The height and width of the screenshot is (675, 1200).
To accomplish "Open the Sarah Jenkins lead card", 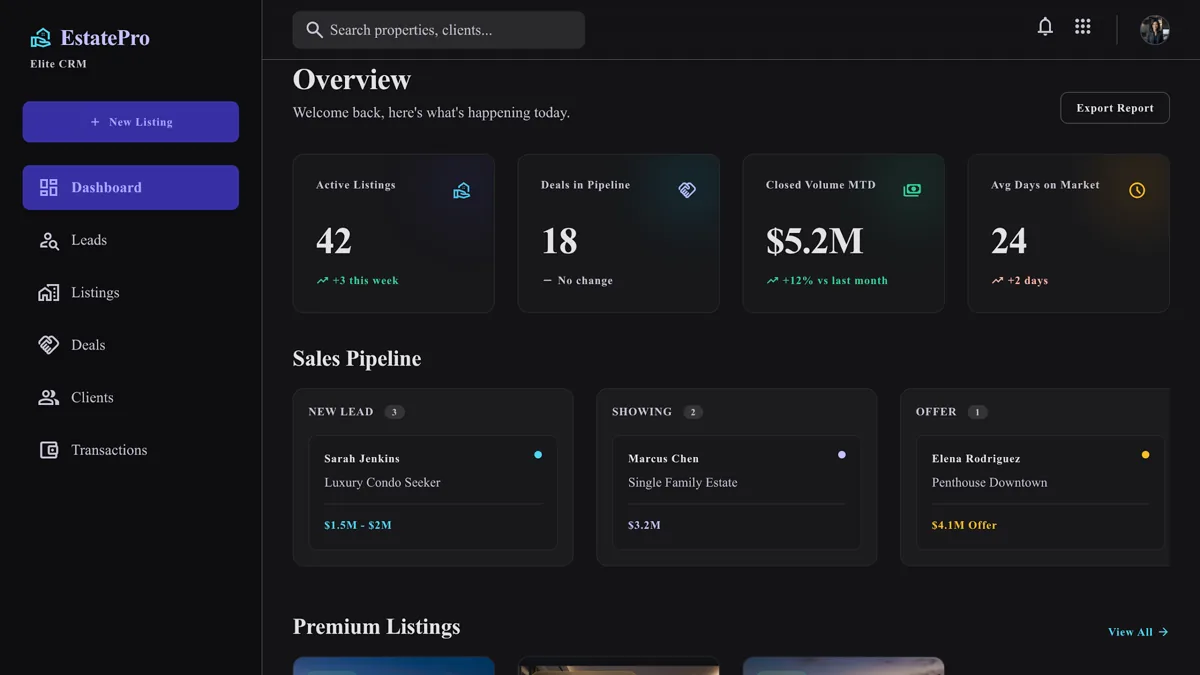I will 433,493.
